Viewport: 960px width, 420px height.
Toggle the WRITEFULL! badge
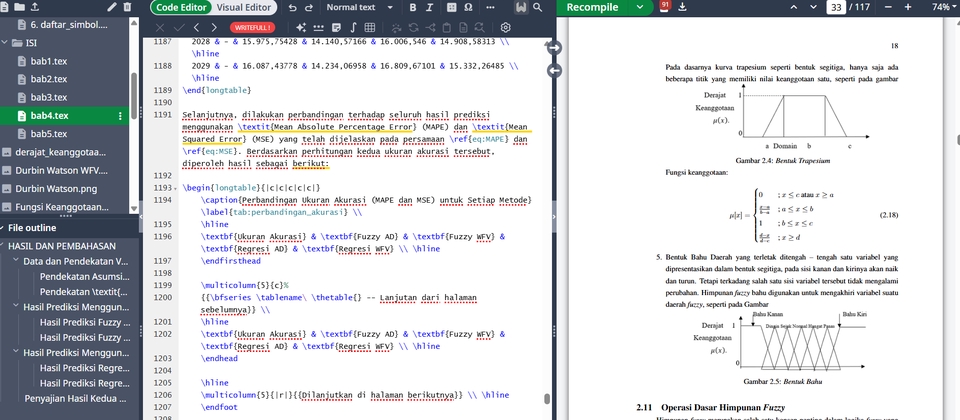click(x=254, y=27)
